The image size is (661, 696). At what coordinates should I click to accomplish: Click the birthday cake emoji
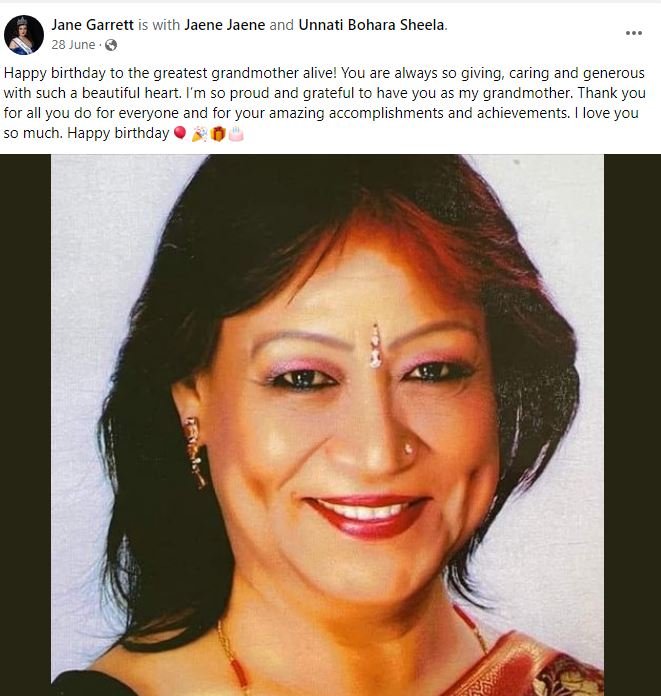(236, 133)
